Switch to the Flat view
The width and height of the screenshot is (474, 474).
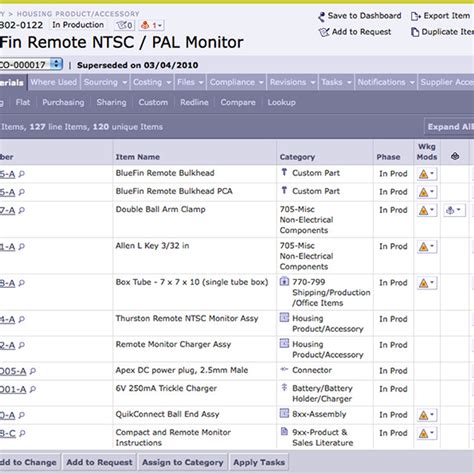(23, 102)
